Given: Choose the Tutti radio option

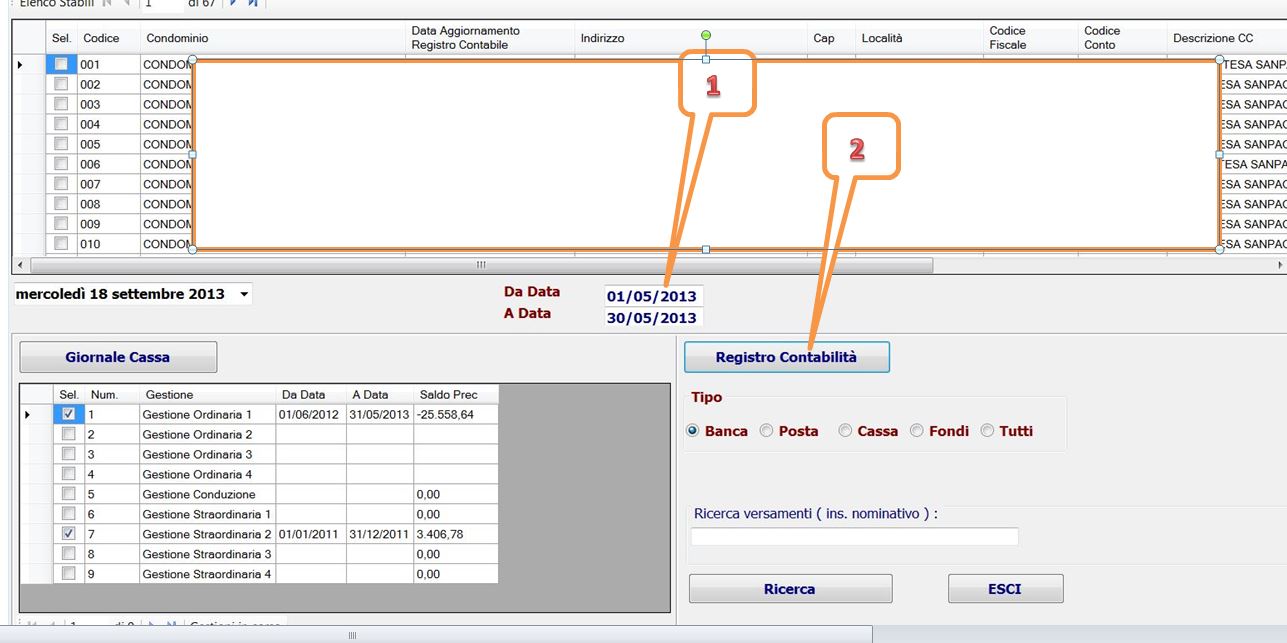Looking at the screenshot, I should (x=988, y=431).
